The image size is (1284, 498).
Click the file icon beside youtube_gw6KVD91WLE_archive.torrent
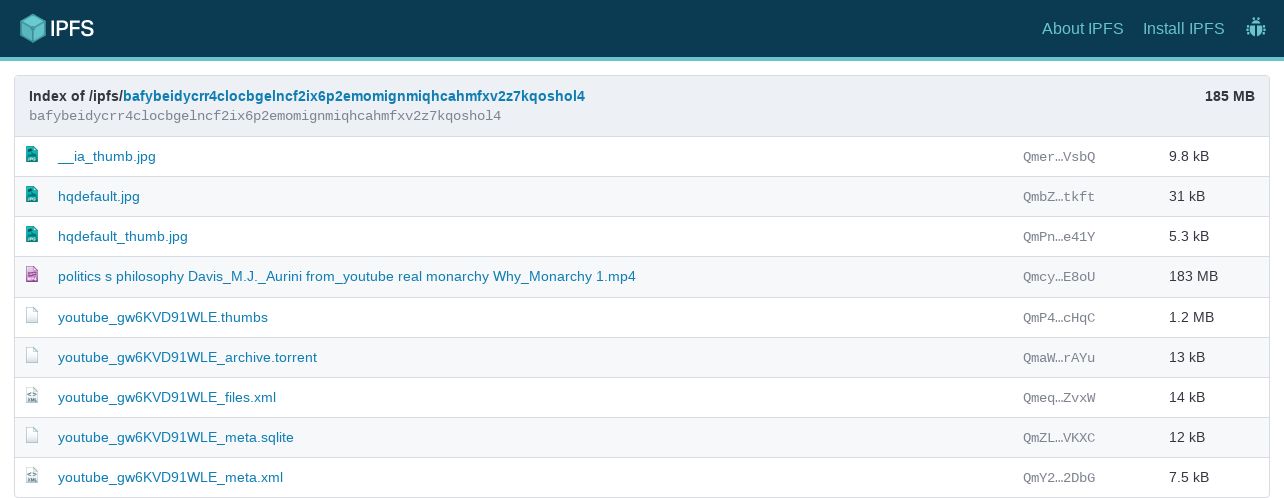[x=32, y=355]
